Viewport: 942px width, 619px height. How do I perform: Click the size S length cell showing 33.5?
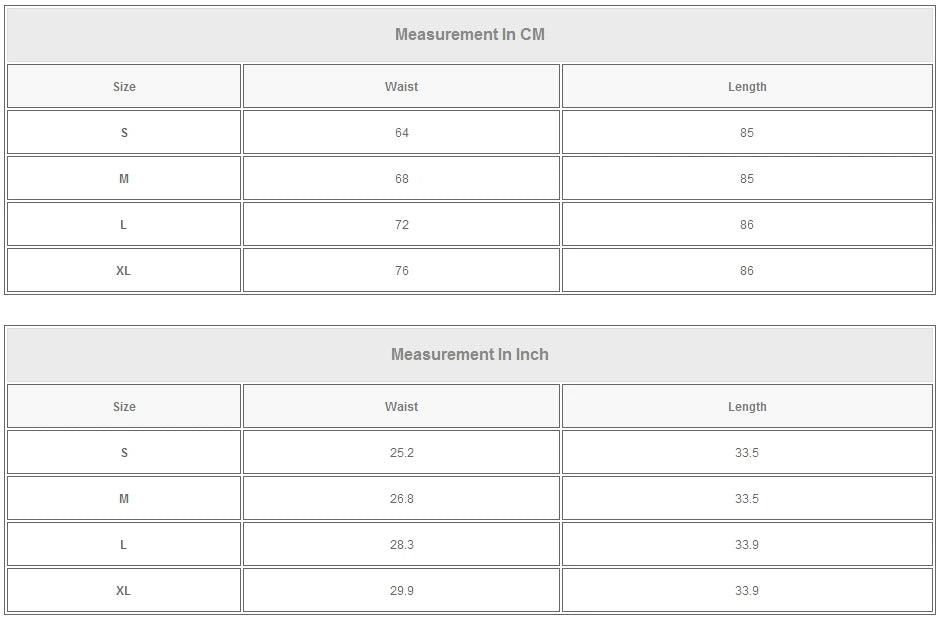[x=747, y=453]
